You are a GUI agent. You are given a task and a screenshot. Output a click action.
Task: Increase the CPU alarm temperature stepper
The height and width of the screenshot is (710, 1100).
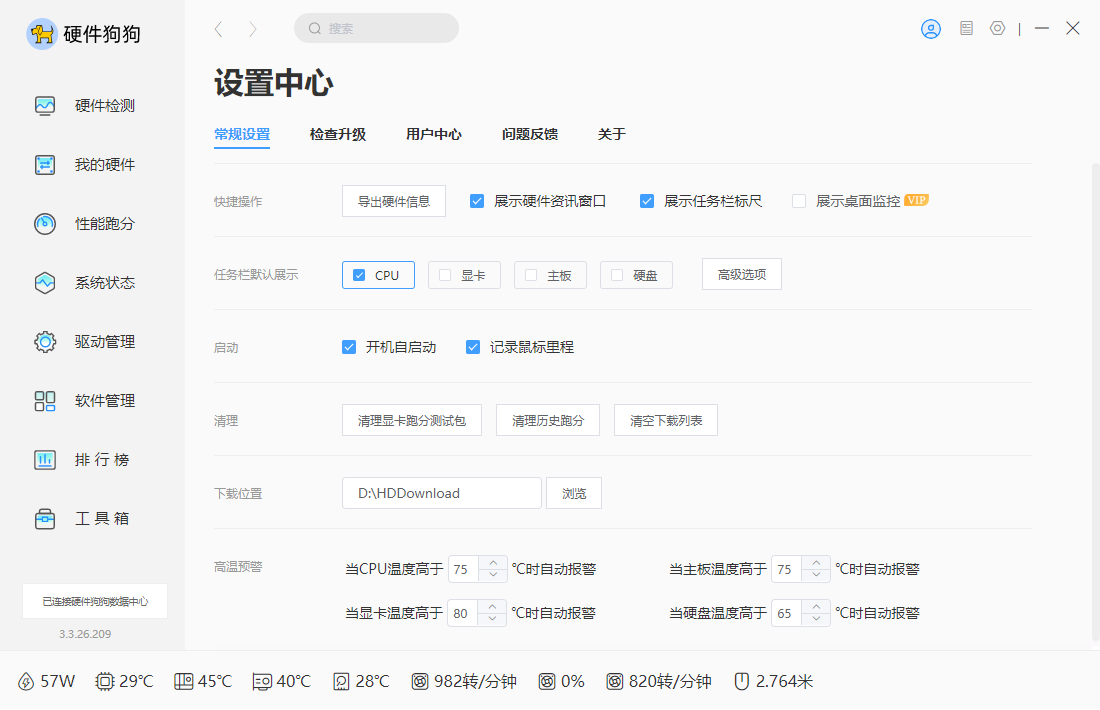pos(491,562)
